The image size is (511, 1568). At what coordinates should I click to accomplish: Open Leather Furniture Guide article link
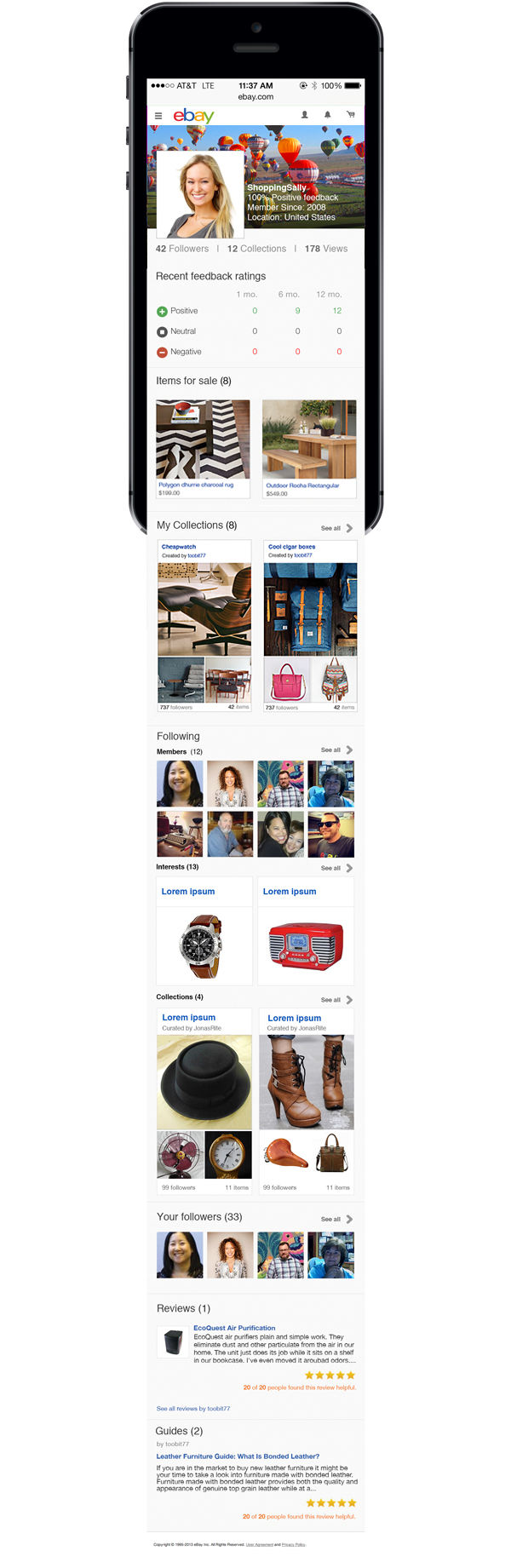pyautogui.click(x=238, y=1456)
